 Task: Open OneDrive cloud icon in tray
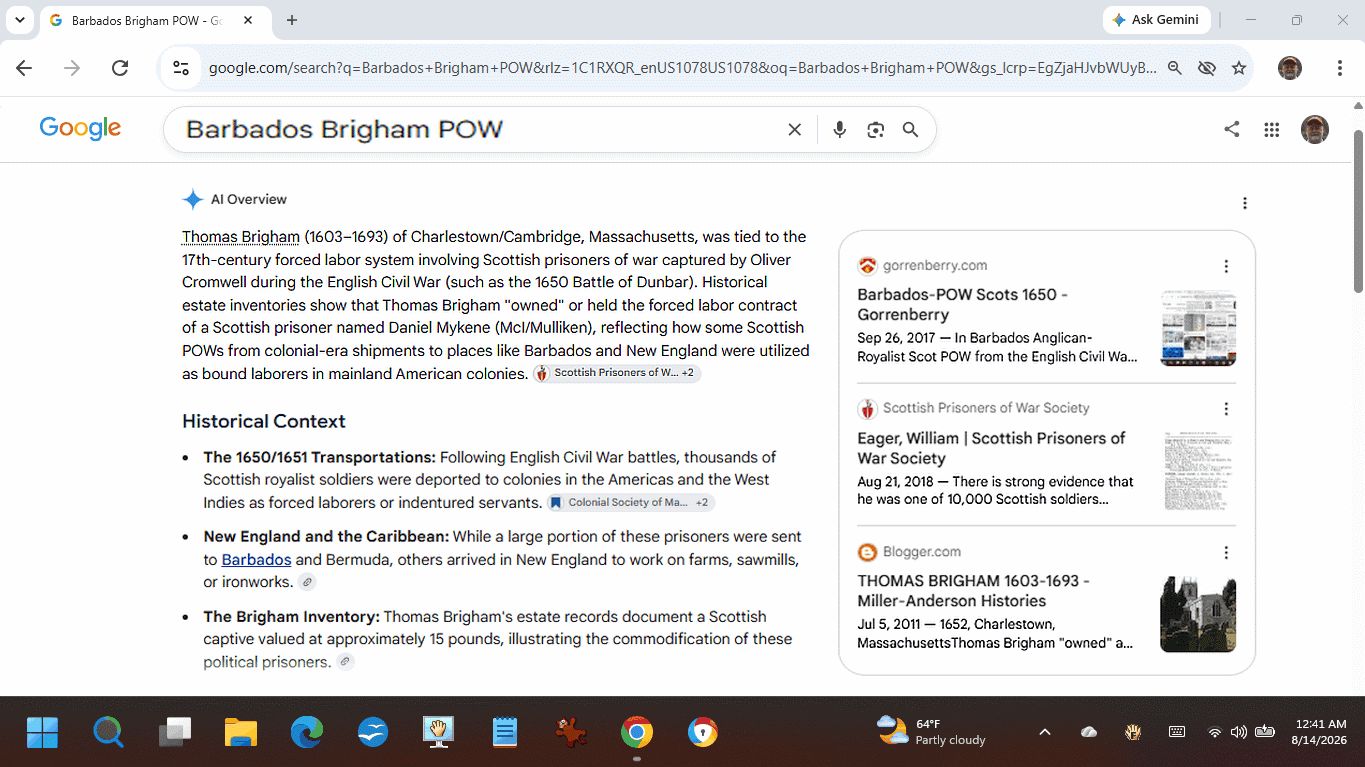[1089, 732]
